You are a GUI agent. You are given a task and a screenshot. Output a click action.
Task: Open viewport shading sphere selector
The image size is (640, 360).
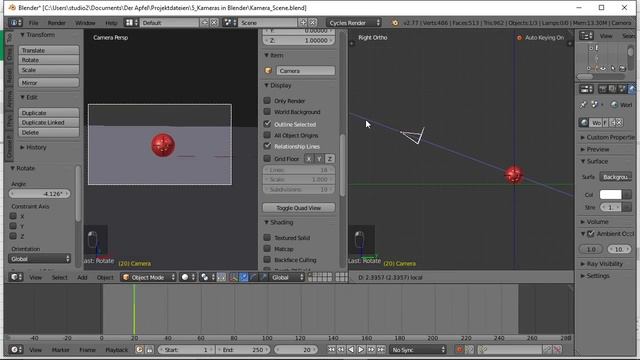pyautogui.click(x=188, y=277)
